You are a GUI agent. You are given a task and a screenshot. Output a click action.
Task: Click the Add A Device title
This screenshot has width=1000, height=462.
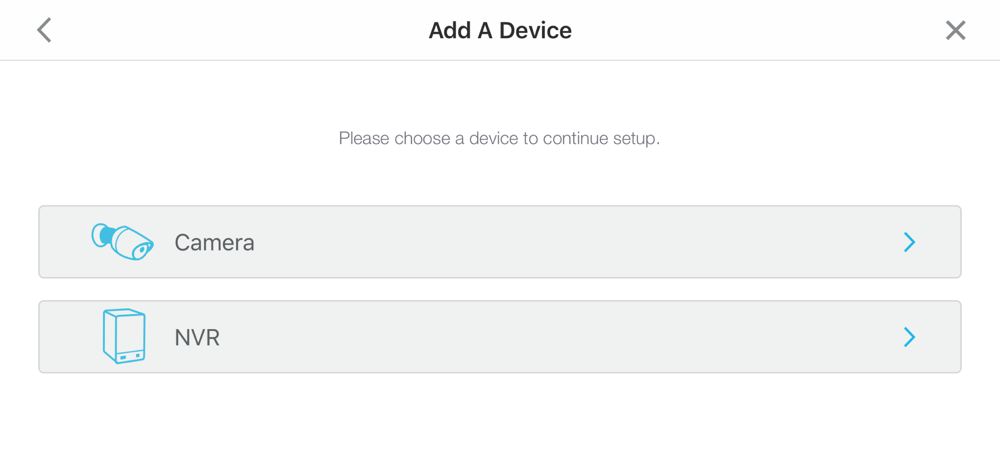click(x=500, y=30)
